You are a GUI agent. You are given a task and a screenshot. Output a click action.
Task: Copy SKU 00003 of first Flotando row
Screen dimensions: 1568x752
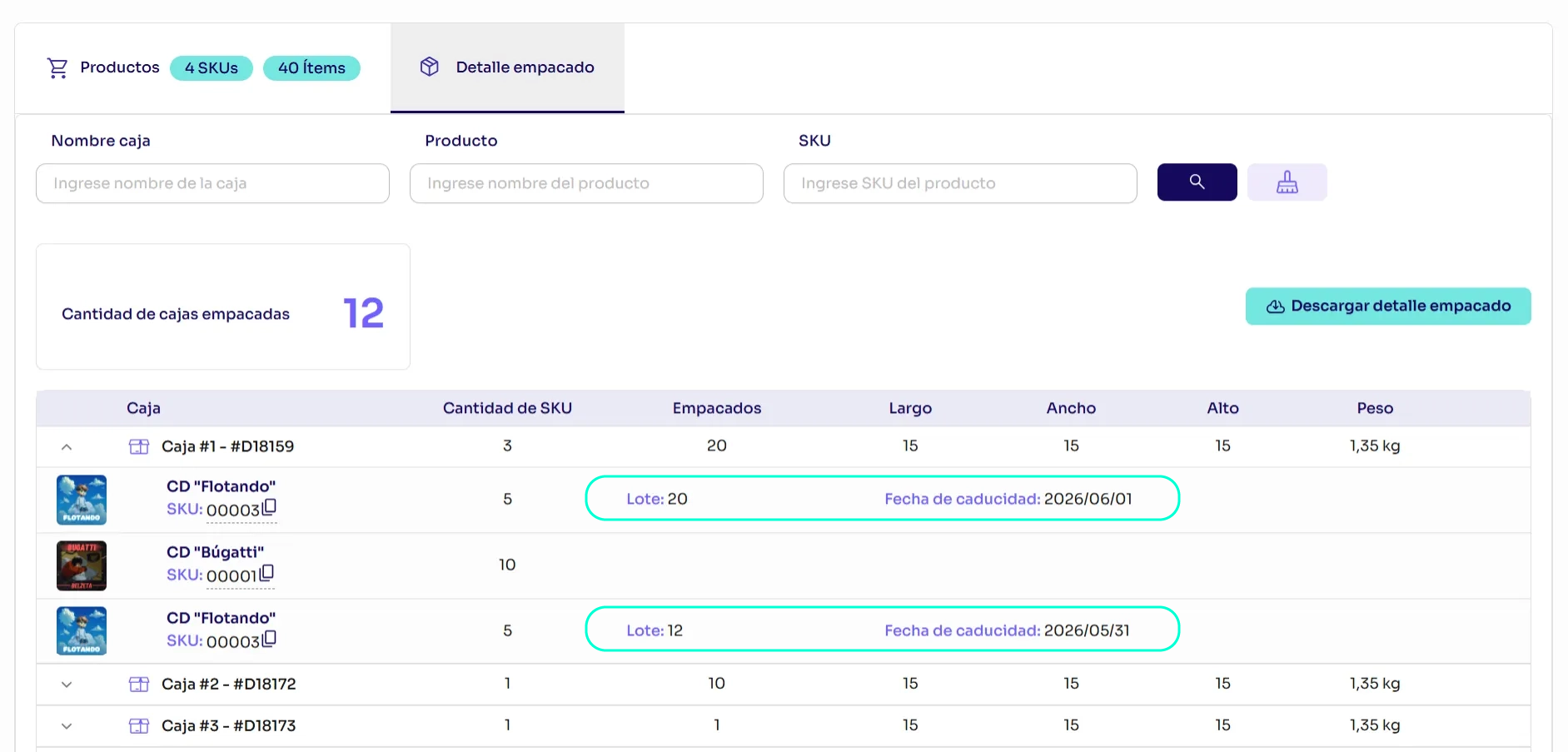(x=269, y=507)
